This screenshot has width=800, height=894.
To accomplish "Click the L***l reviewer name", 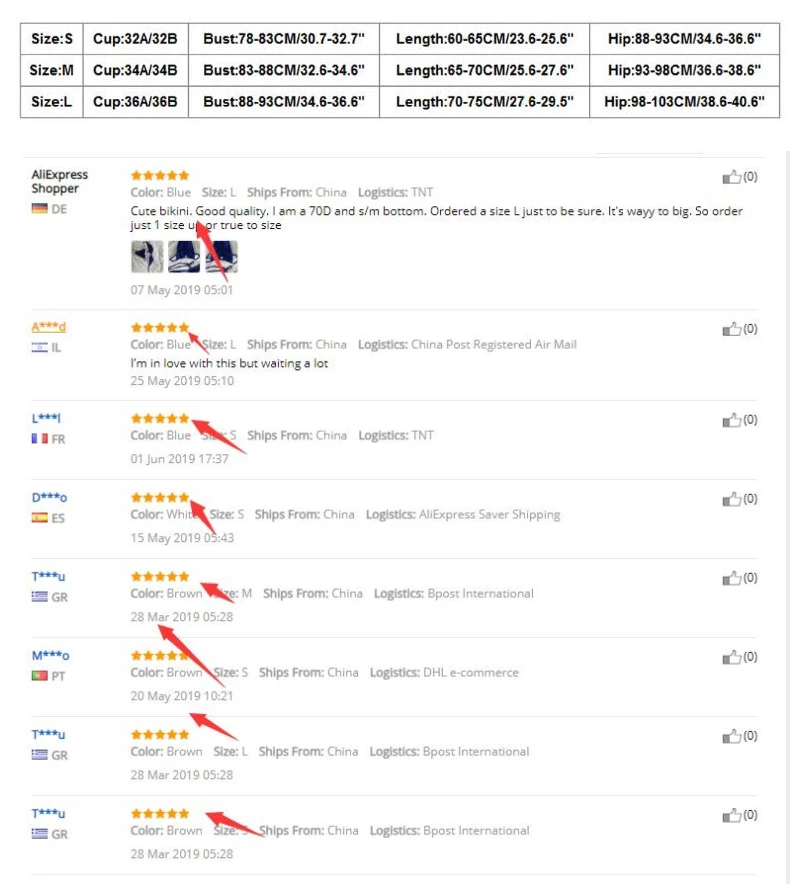I will click(x=46, y=418).
